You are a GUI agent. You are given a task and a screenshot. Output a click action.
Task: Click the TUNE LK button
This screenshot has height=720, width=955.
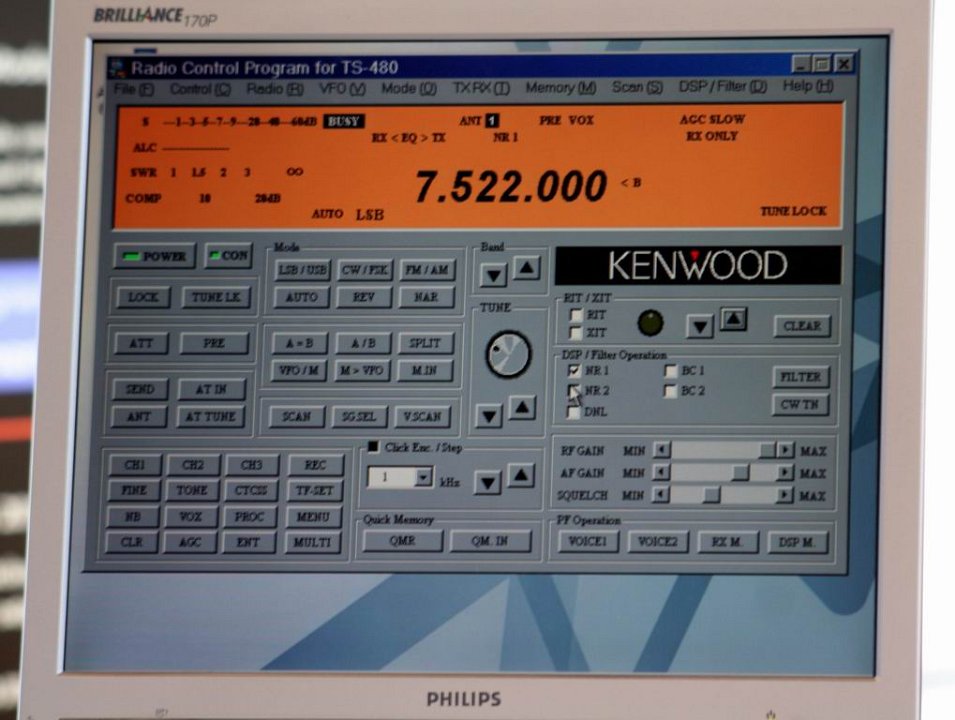pyautogui.click(x=216, y=297)
